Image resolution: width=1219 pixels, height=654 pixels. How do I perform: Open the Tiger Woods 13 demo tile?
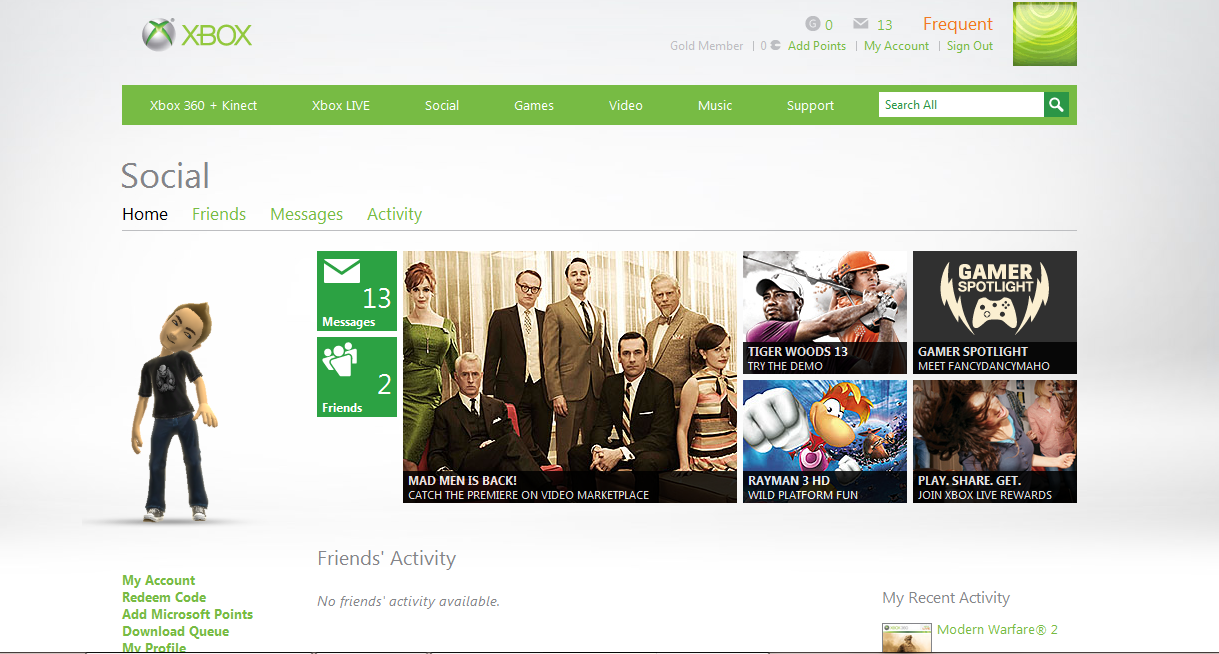pos(825,312)
